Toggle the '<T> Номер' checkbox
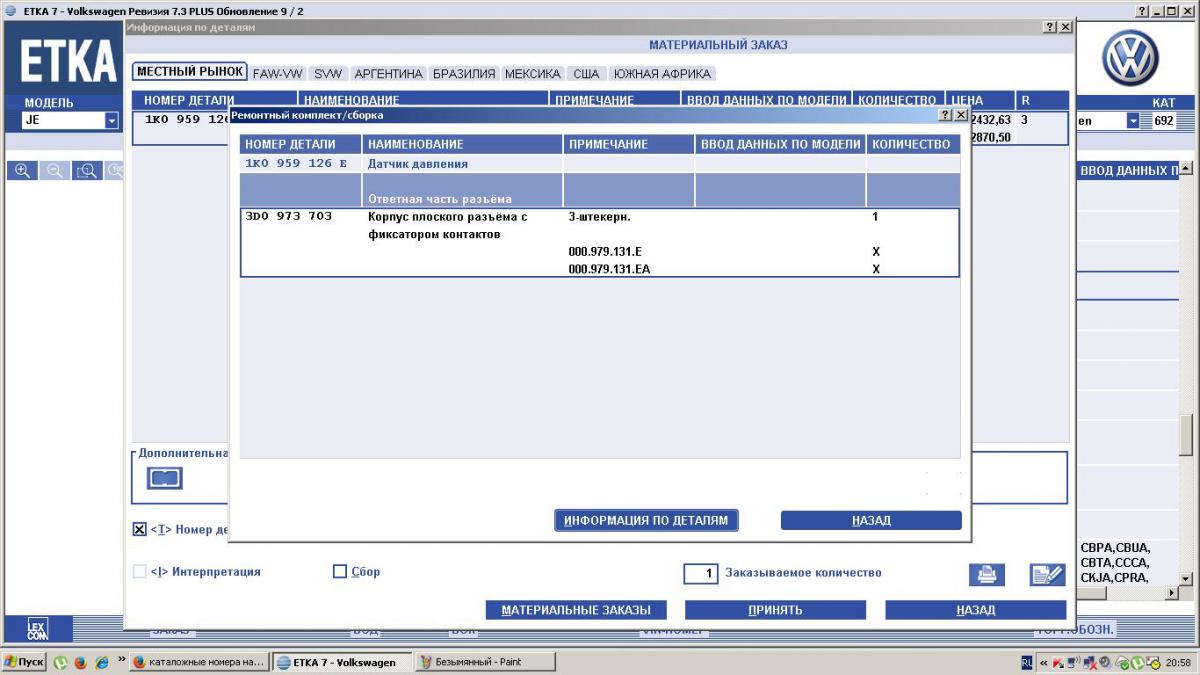 [x=140, y=529]
